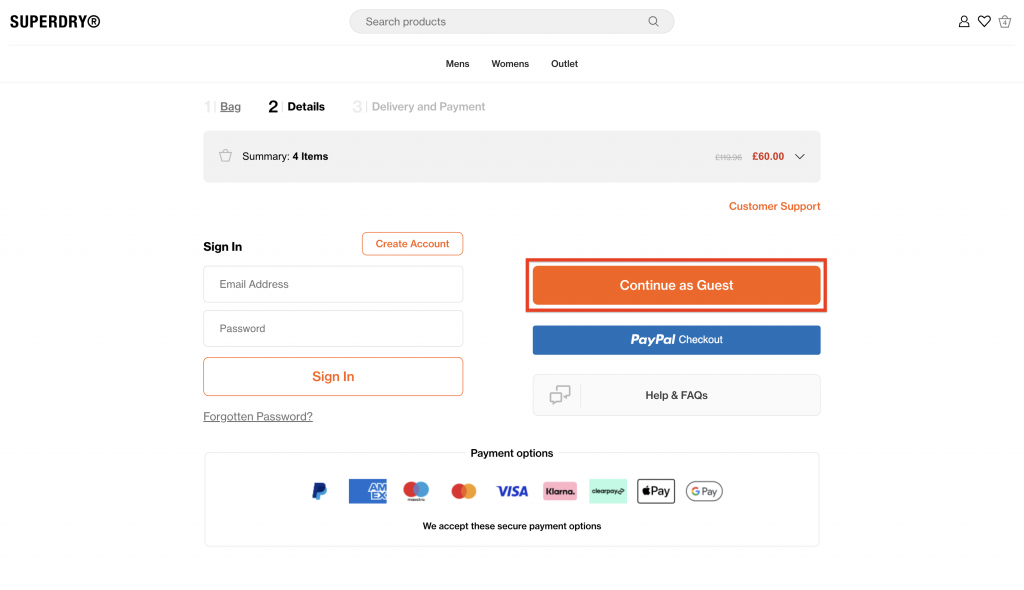This screenshot has width=1024, height=590.
Task: Open the Womens menu
Action: tap(510, 64)
